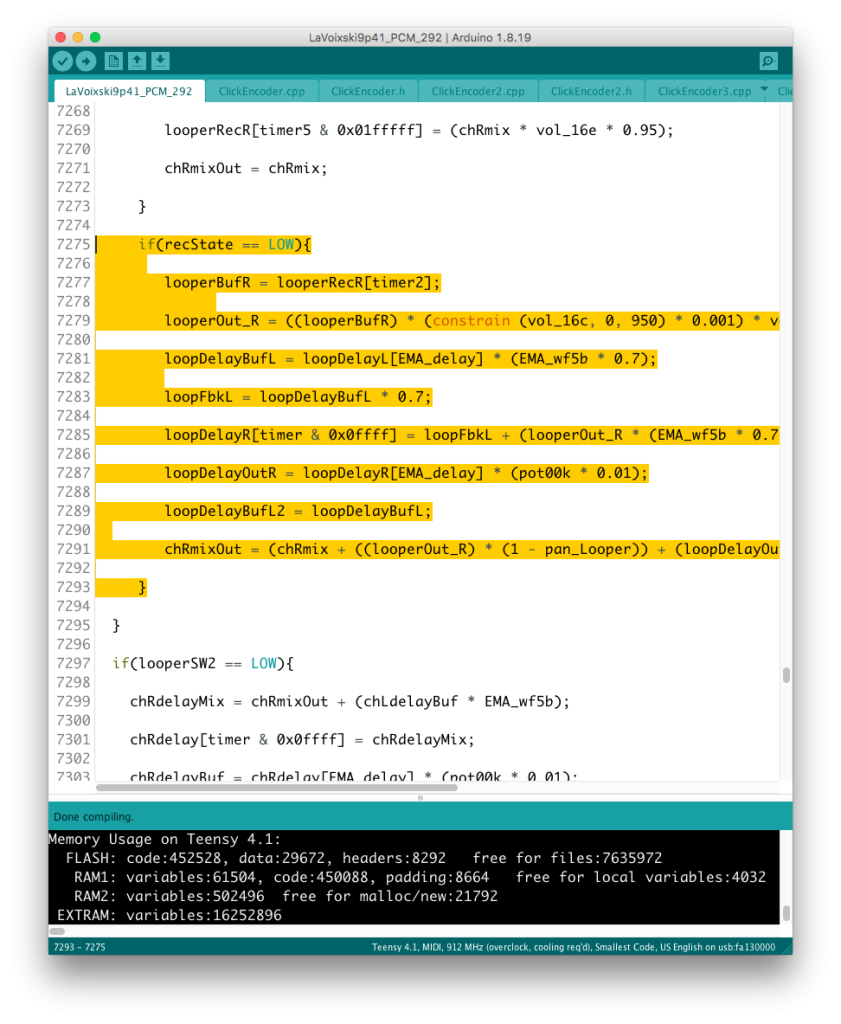Click the macOS red close button
The image size is (841, 1024).
coord(61,37)
